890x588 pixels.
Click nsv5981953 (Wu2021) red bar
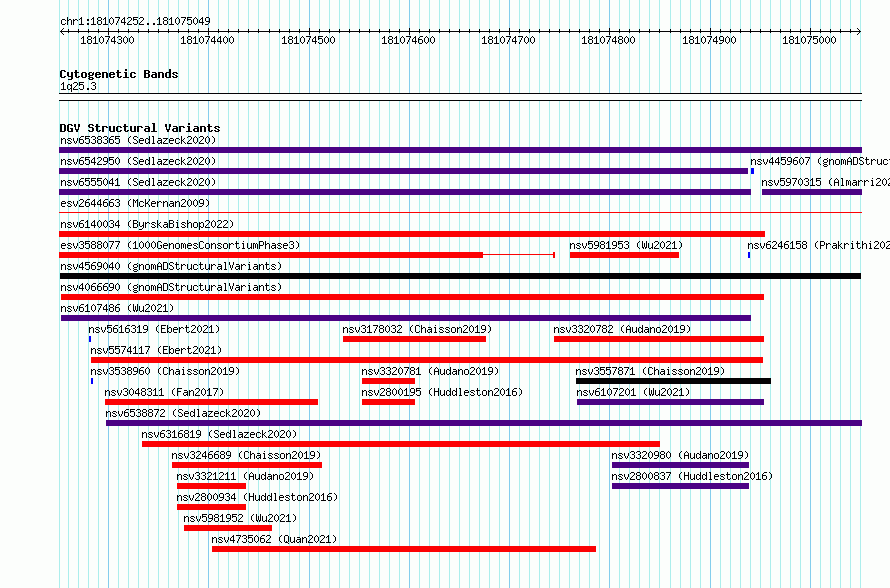point(624,255)
